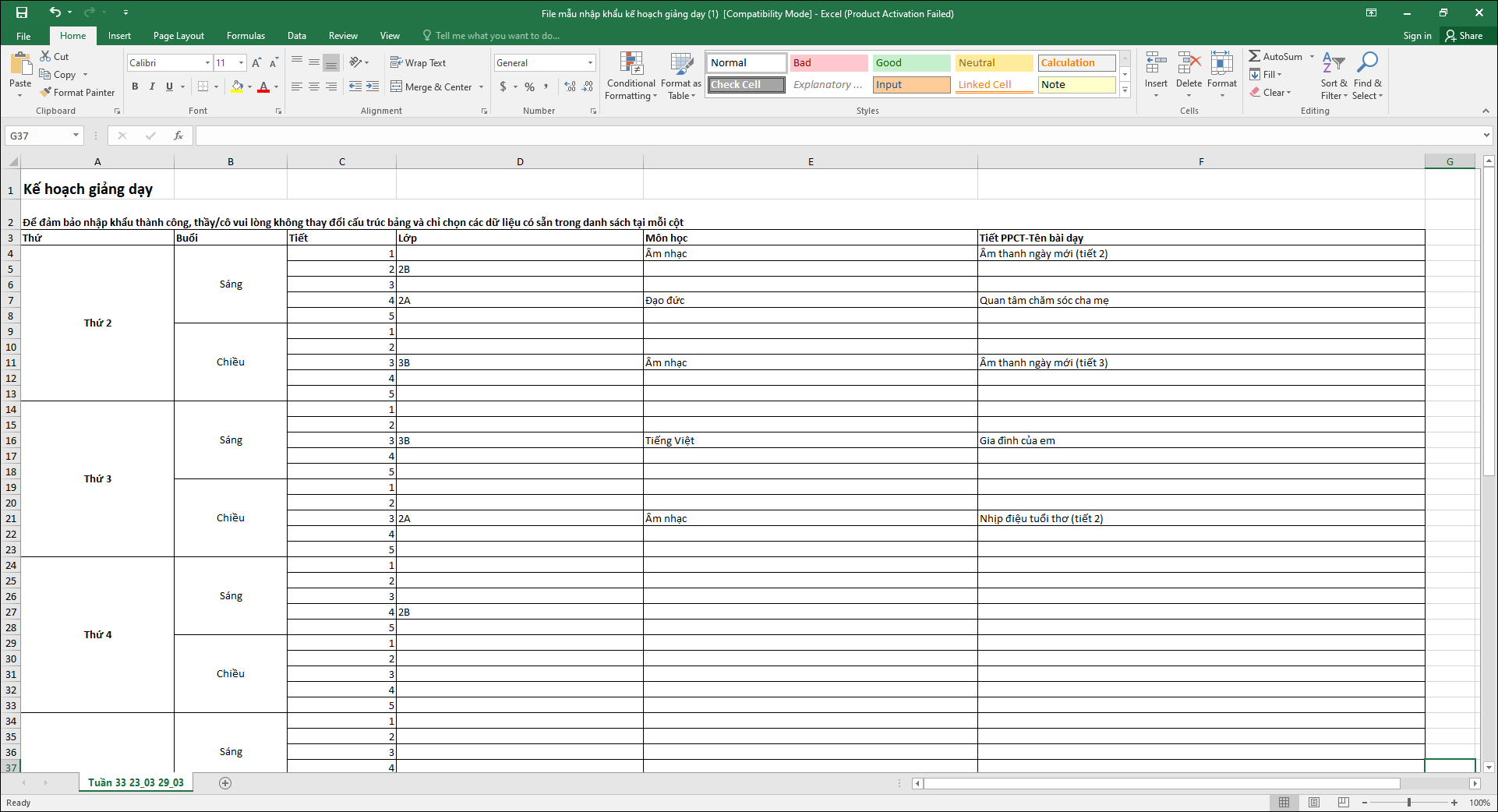Screen dimensions: 1498x812
Task: Open Sort & Filter
Action: tap(1334, 76)
